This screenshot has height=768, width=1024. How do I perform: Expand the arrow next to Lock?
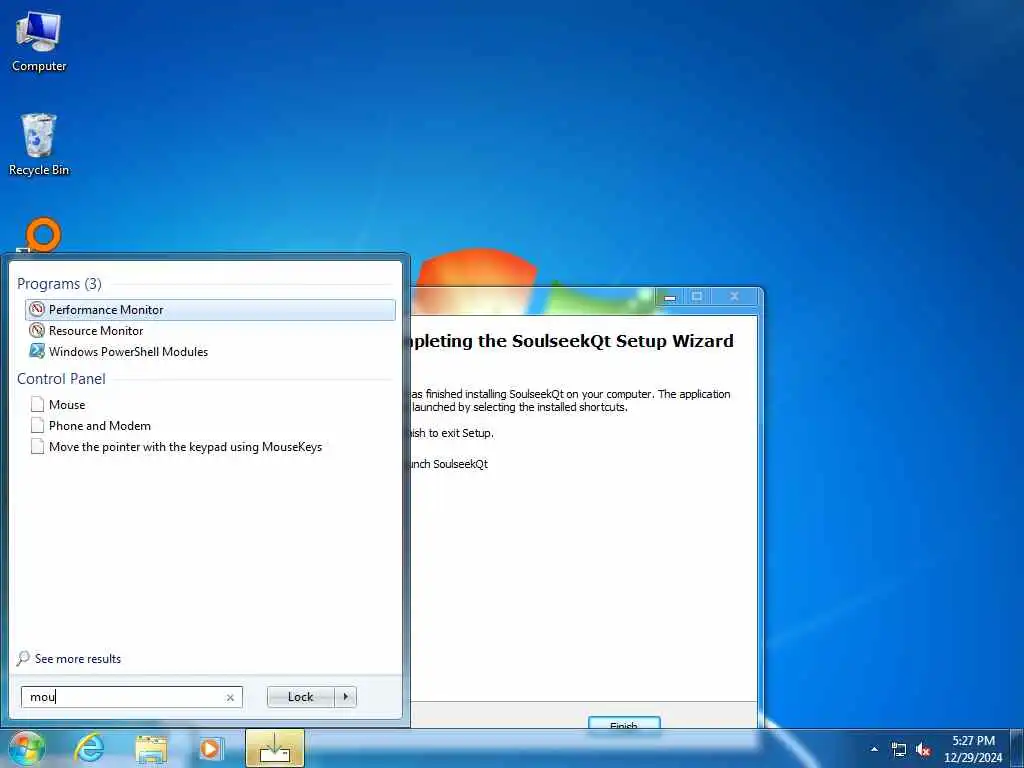[345, 697]
